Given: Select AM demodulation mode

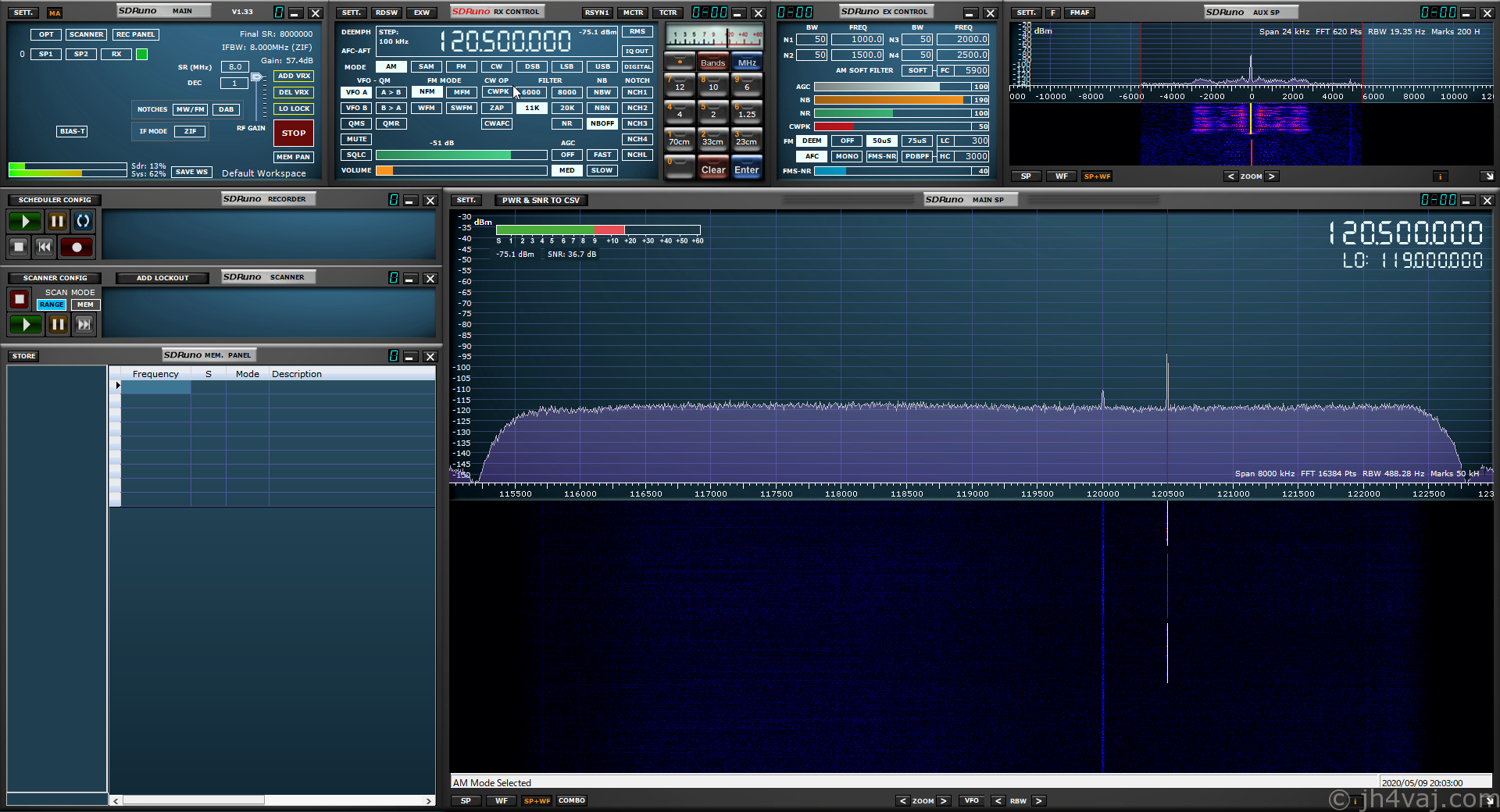Looking at the screenshot, I should 391,66.
